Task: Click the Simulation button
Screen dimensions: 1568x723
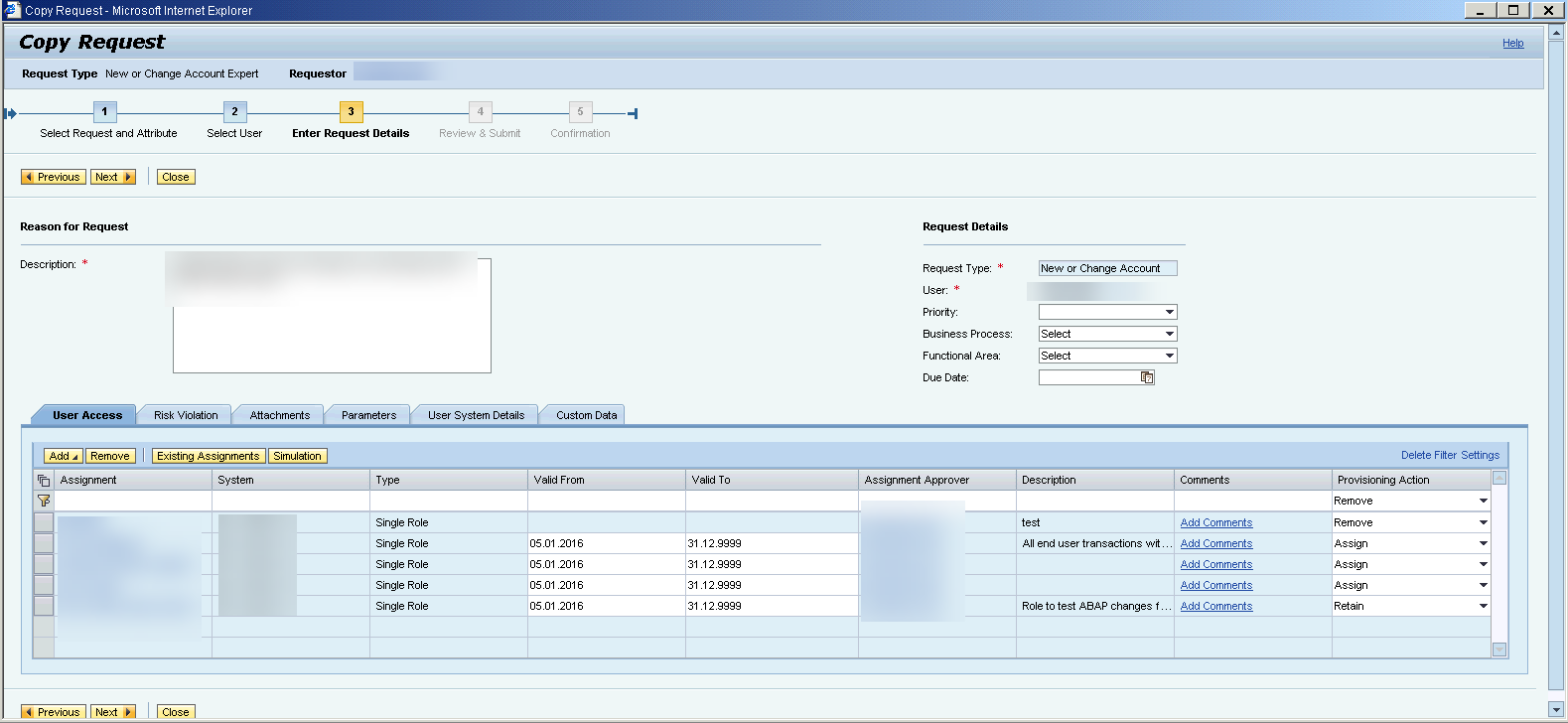Action: tap(298, 456)
